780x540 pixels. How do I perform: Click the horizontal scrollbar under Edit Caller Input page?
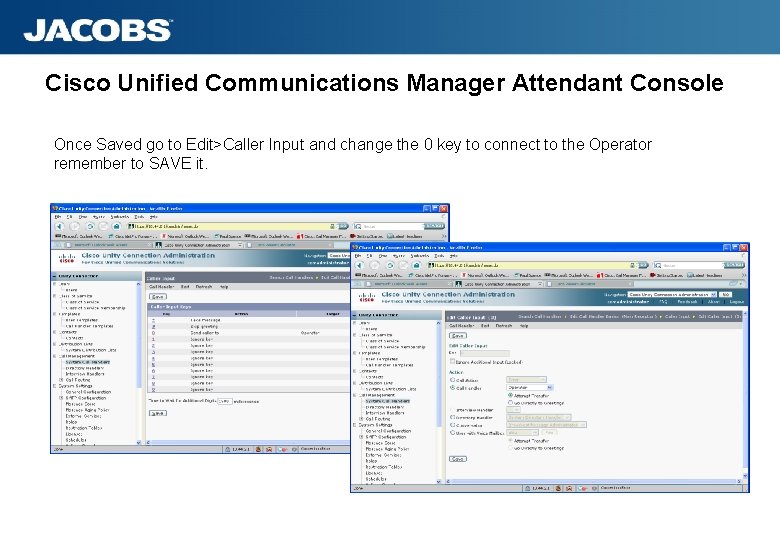pyautogui.click(x=594, y=481)
